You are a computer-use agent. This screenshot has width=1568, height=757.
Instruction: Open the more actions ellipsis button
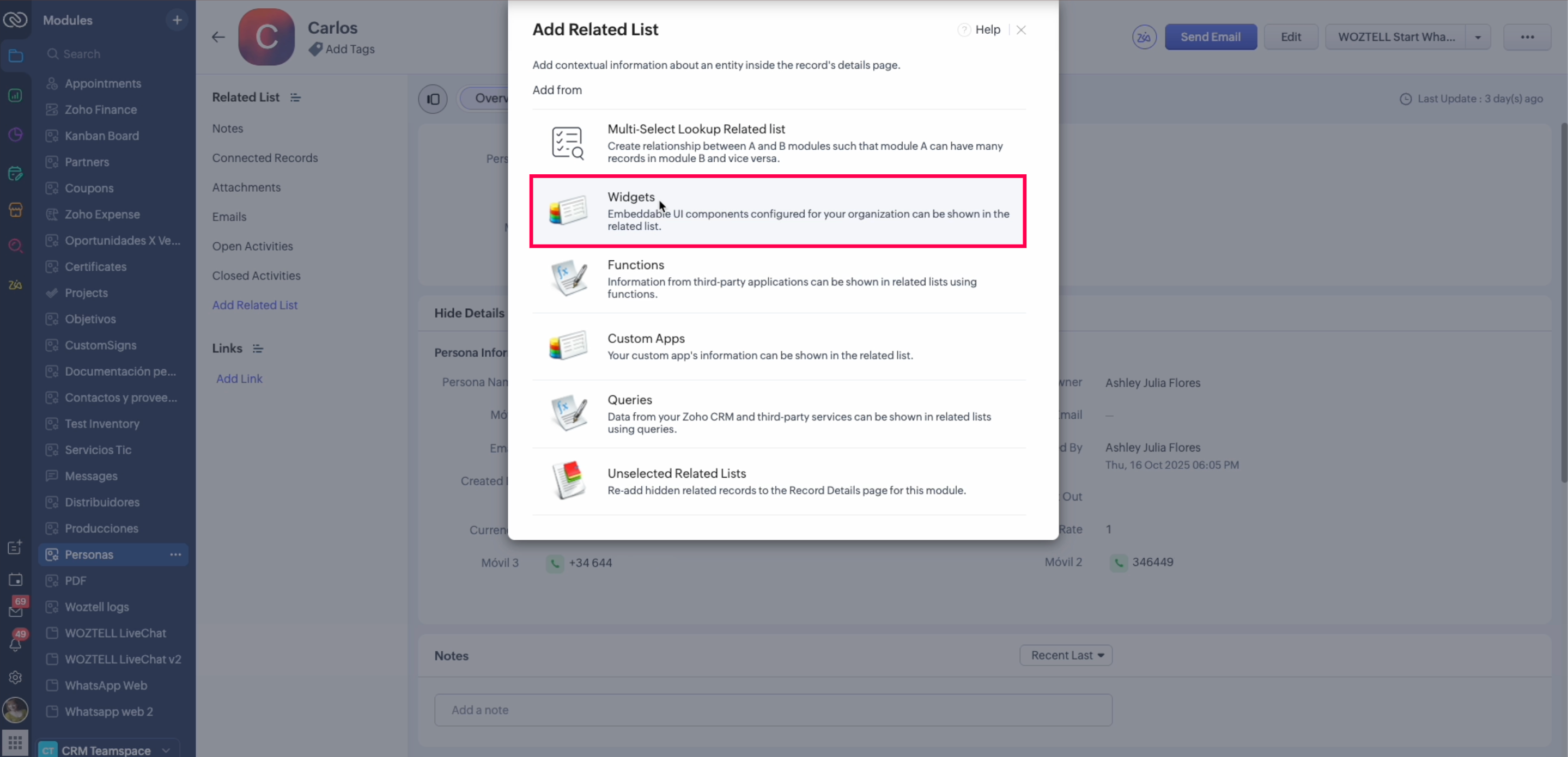(x=1527, y=37)
